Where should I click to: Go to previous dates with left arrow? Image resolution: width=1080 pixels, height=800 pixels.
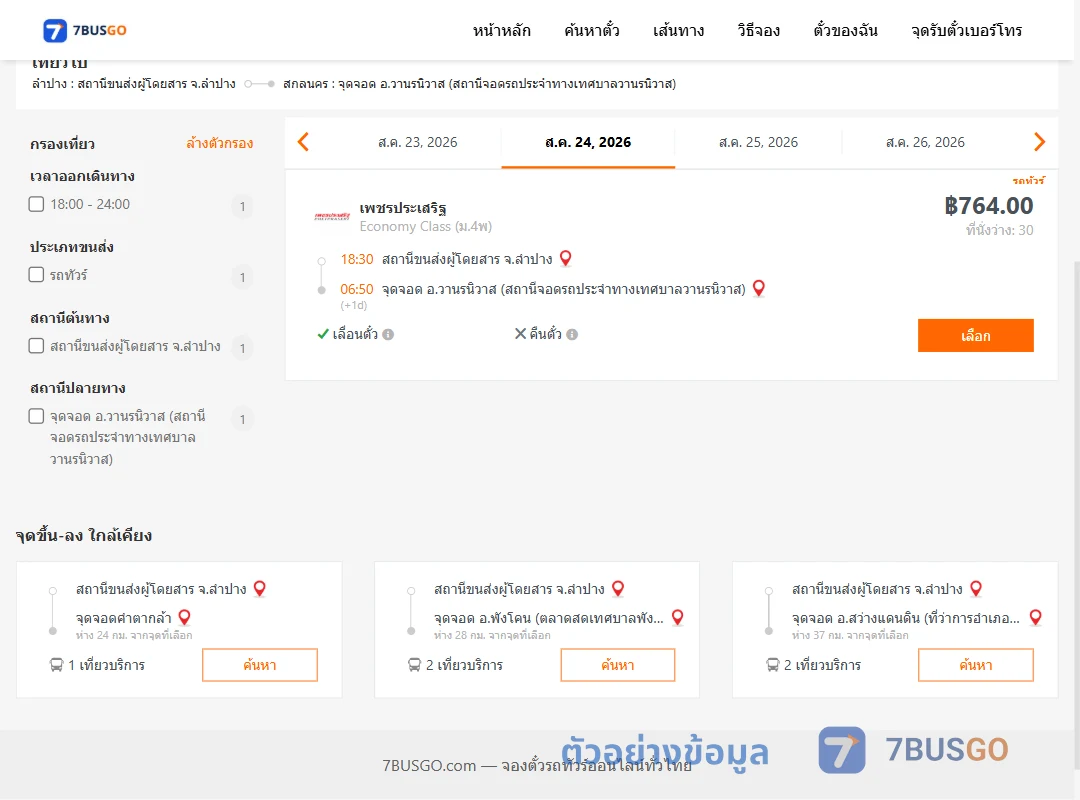click(303, 142)
